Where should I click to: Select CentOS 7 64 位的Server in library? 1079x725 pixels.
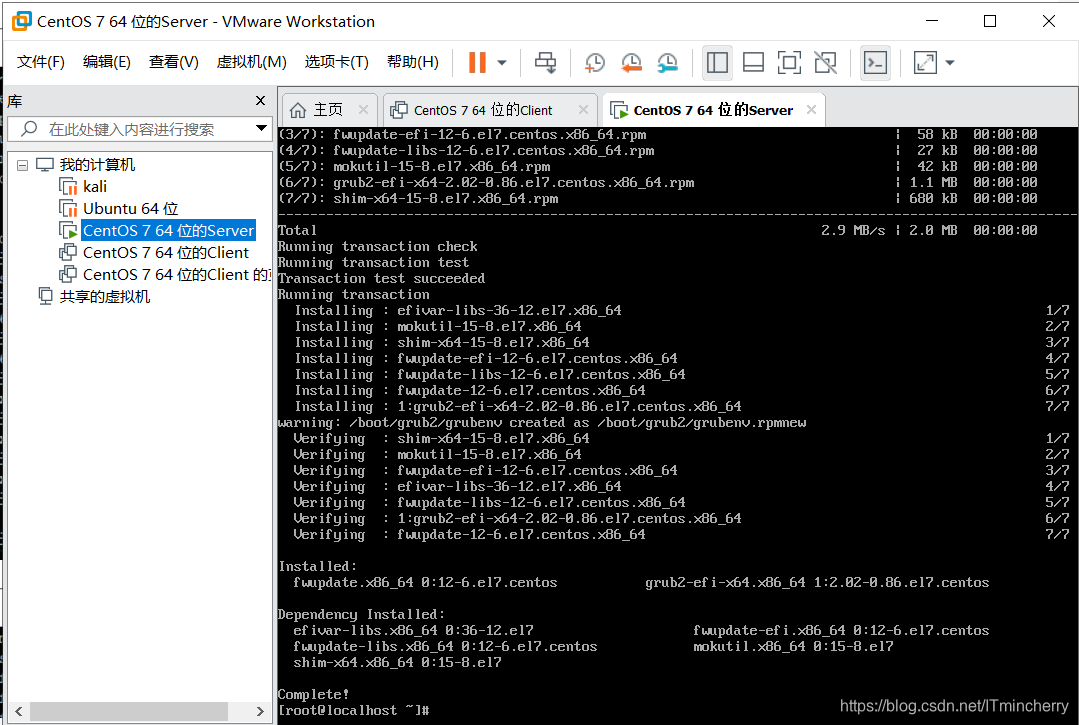tap(169, 230)
